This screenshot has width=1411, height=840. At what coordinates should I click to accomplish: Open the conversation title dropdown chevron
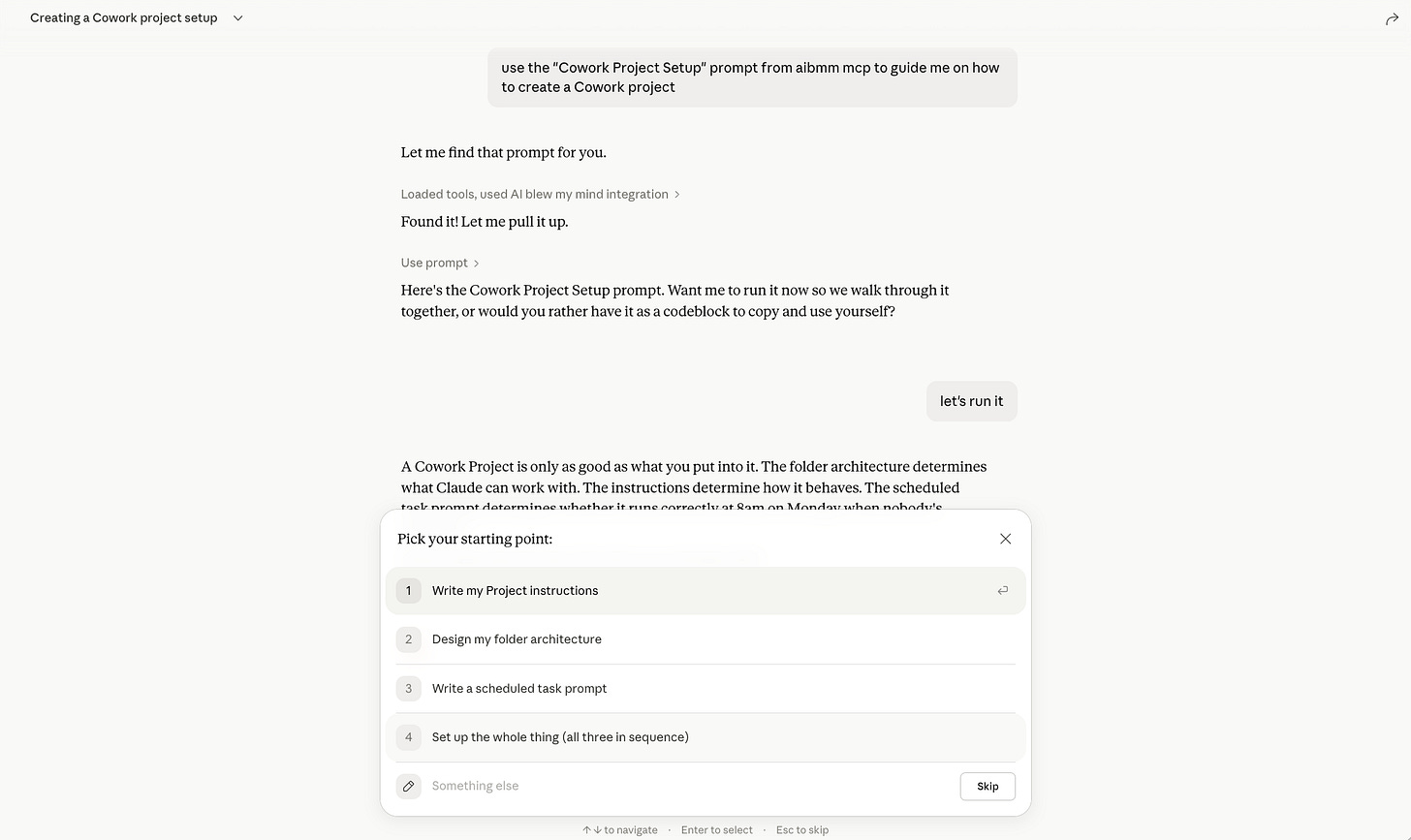(x=237, y=18)
